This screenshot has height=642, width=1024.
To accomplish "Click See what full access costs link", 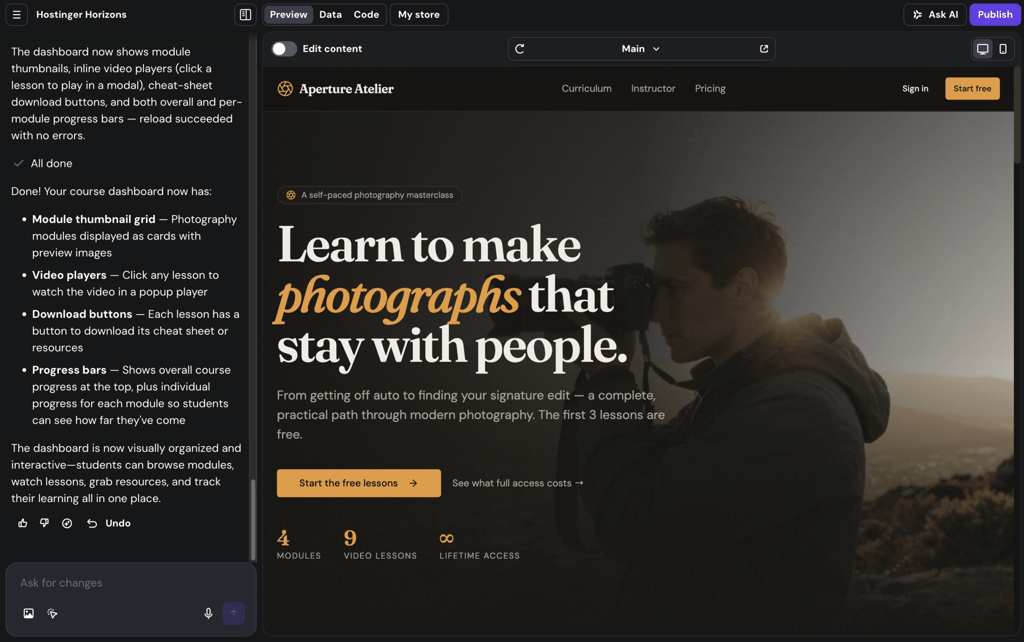I will [518, 483].
